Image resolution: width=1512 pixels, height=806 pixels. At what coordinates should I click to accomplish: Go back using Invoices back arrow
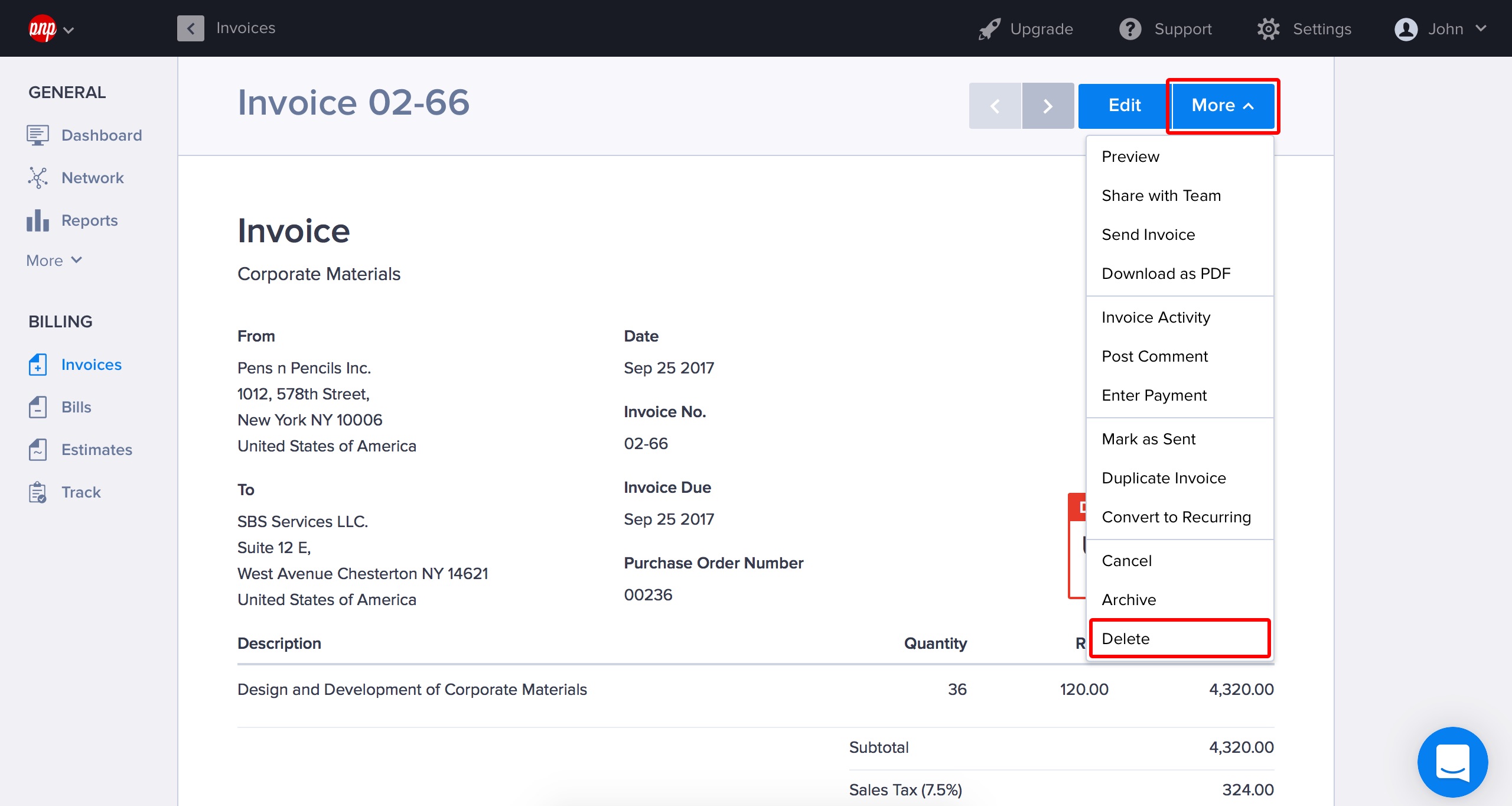point(190,28)
